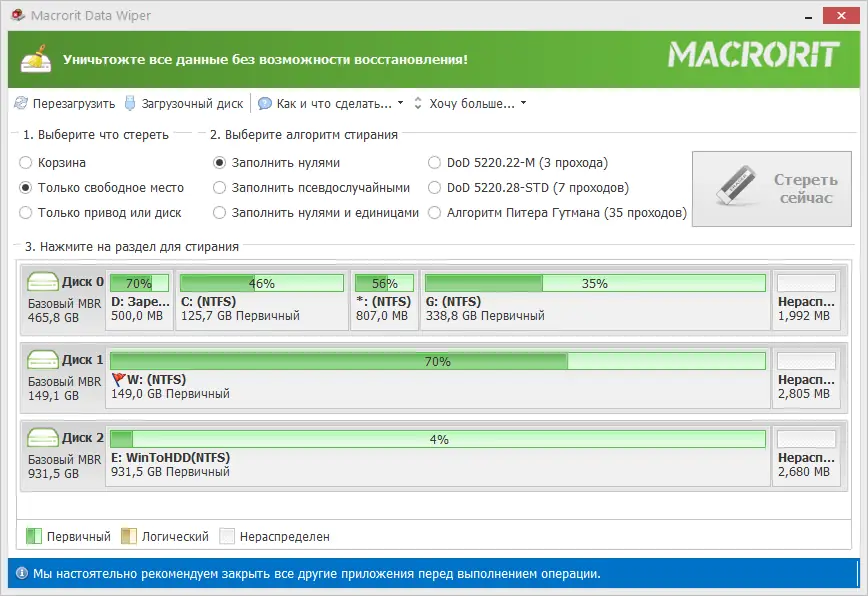Click the red flag icon on W: partition
This screenshot has width=868, height=596.
click(118, 379)
